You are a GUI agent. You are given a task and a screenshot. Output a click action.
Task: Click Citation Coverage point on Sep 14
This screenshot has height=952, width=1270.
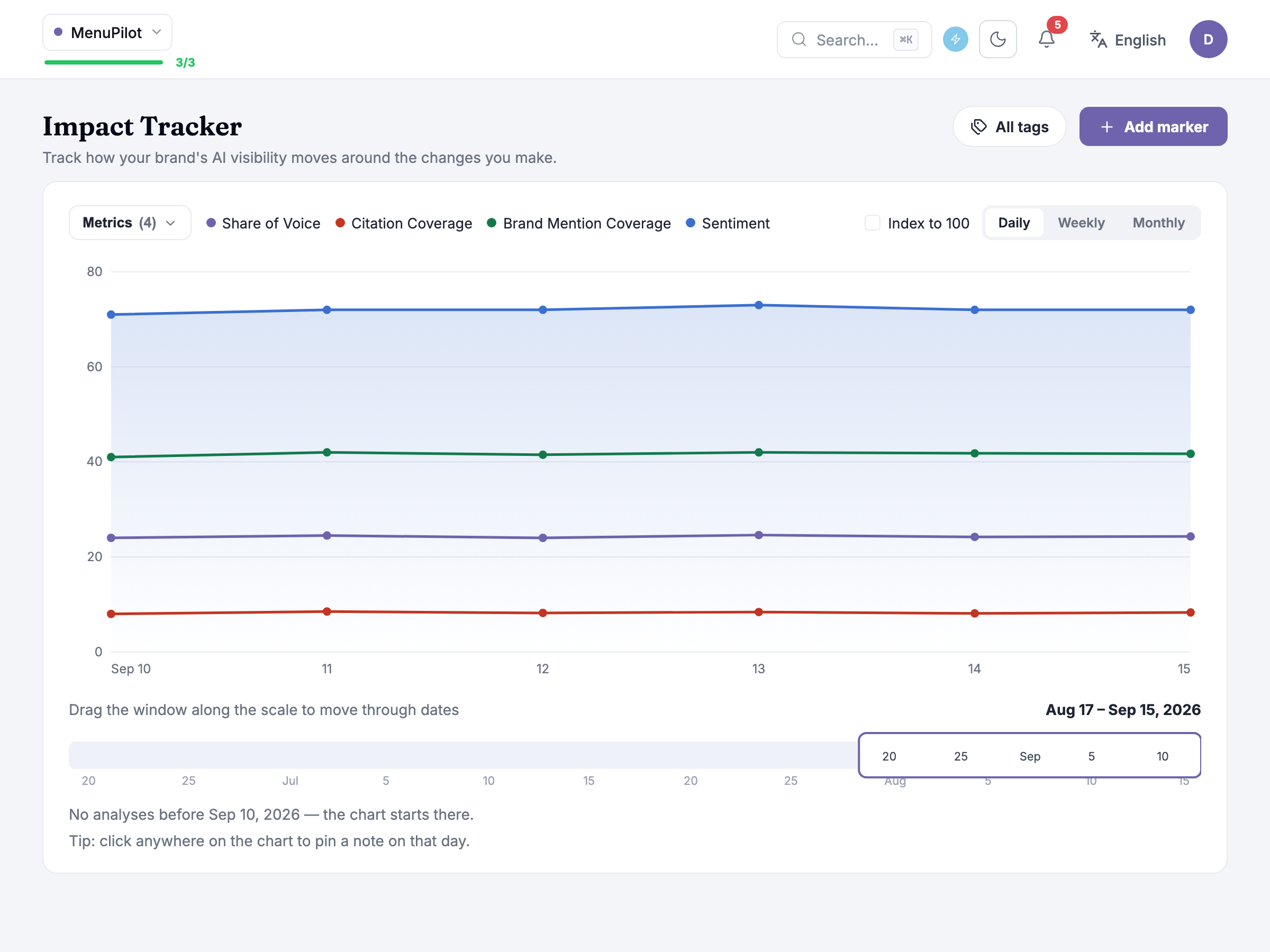click(x=974, y=614)
